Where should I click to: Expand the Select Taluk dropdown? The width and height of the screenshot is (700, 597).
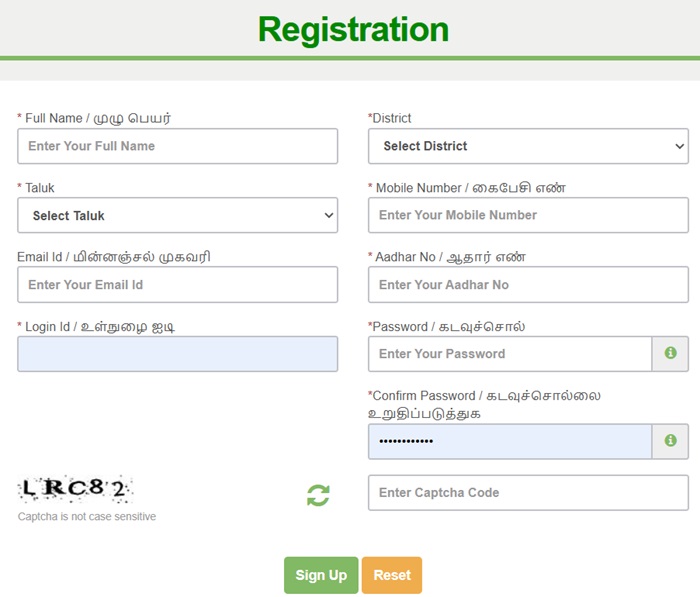pos(177,215)
